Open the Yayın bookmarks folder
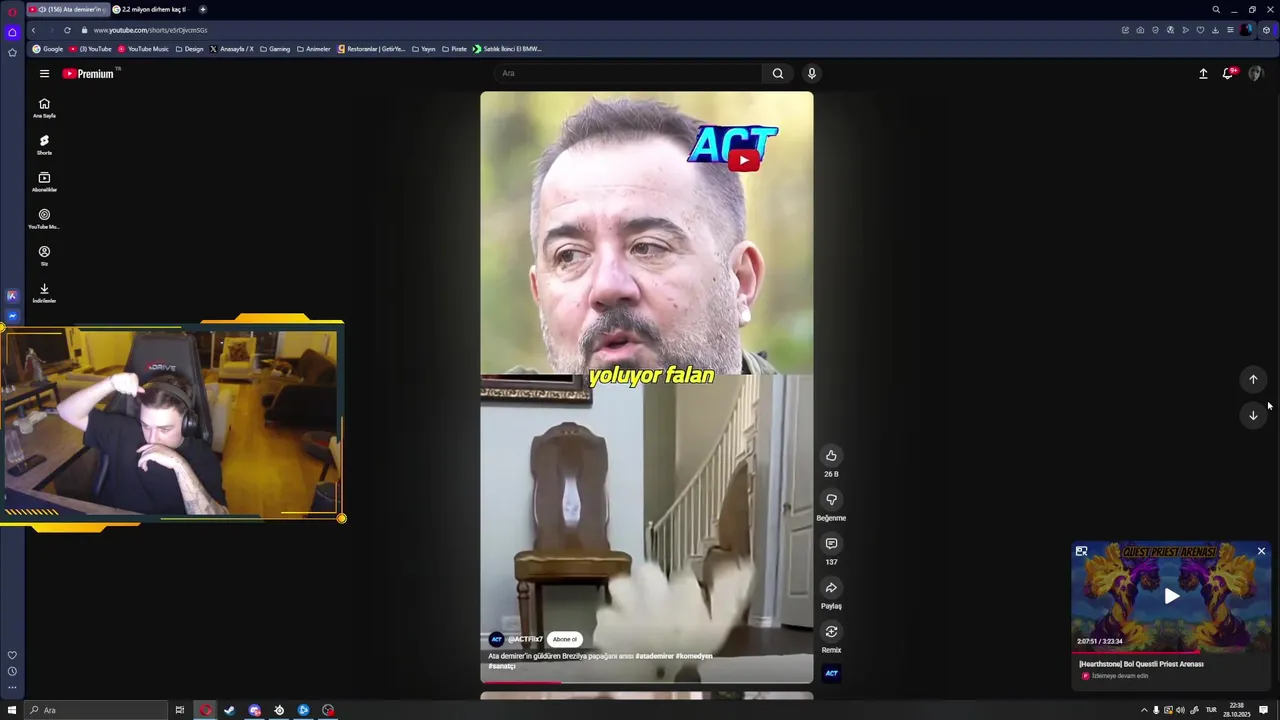1280x720 pixels. (424, 49)
